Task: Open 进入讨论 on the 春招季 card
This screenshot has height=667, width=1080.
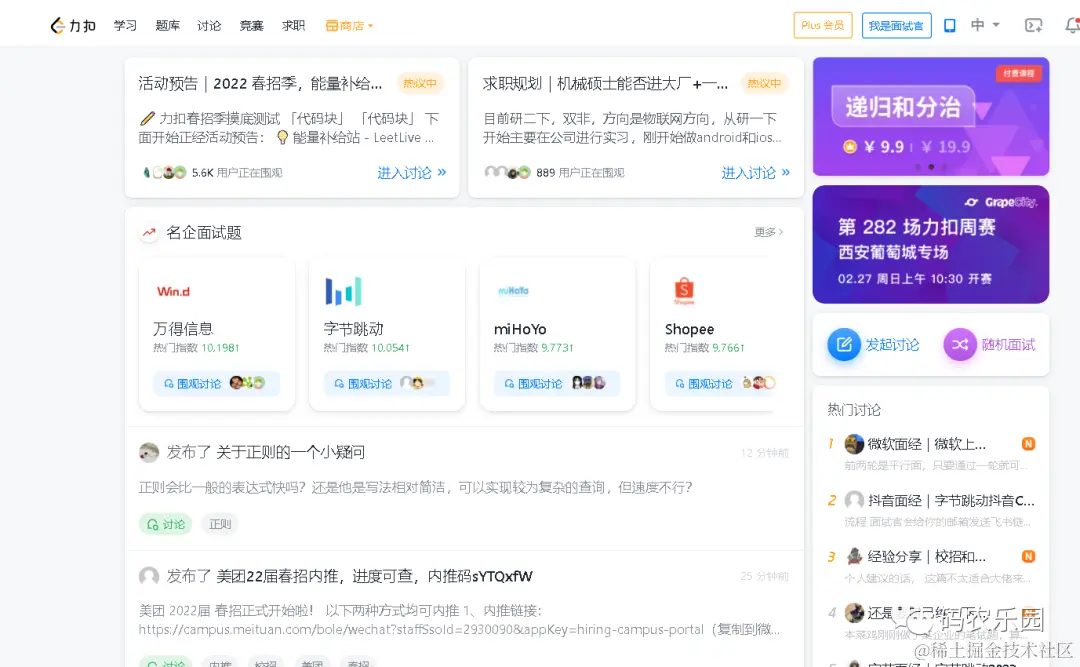Action: [408, 172]
